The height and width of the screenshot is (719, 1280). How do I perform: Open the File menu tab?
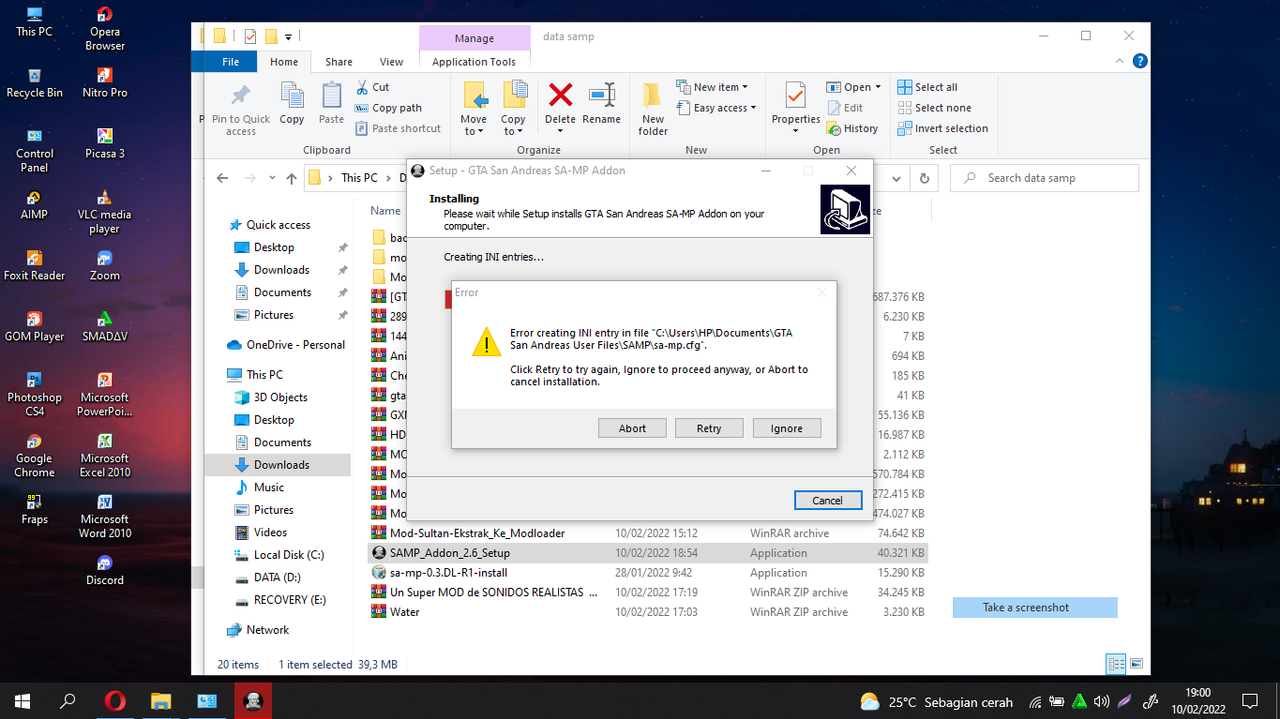[x=230, y=61]
